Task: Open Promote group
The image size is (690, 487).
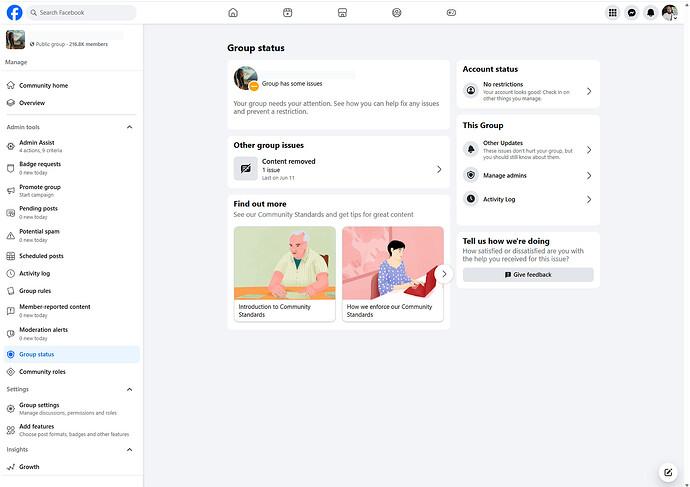Action: (x=71, y=190)
